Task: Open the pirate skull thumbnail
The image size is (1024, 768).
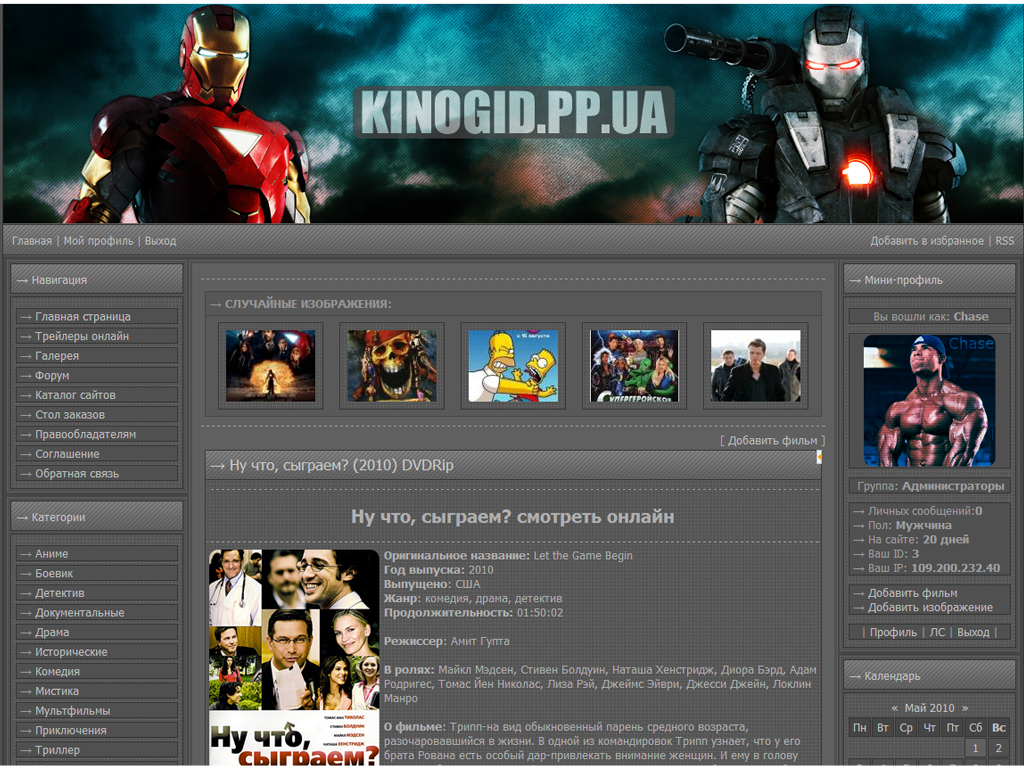Action: tap(392, 366)
